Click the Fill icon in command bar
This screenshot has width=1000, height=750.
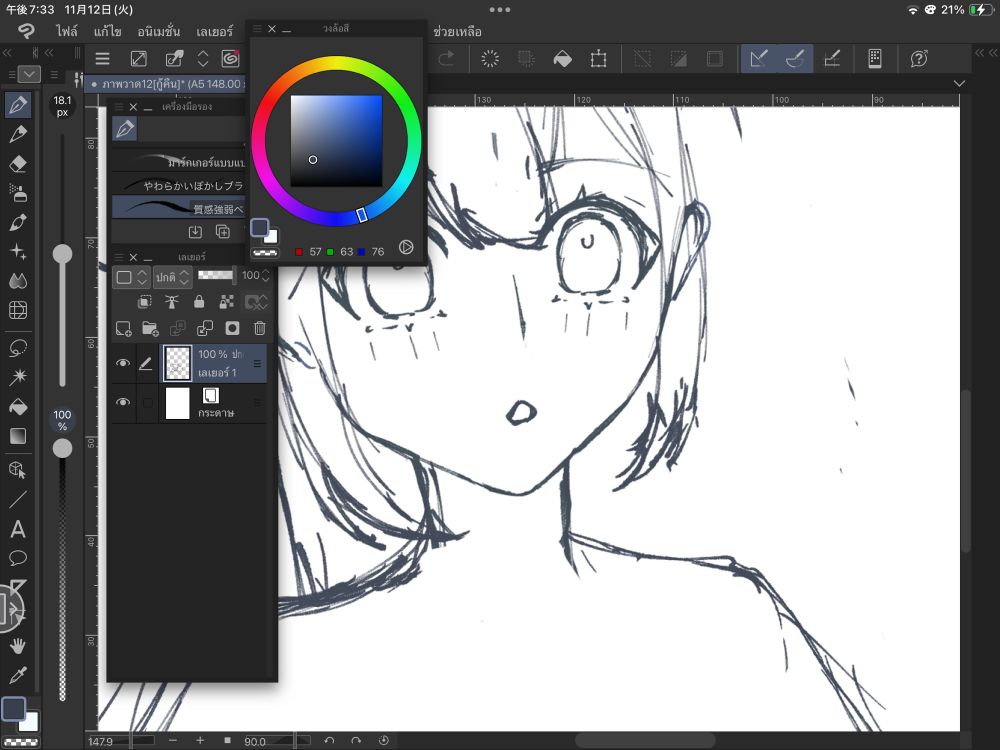[562, 59]
